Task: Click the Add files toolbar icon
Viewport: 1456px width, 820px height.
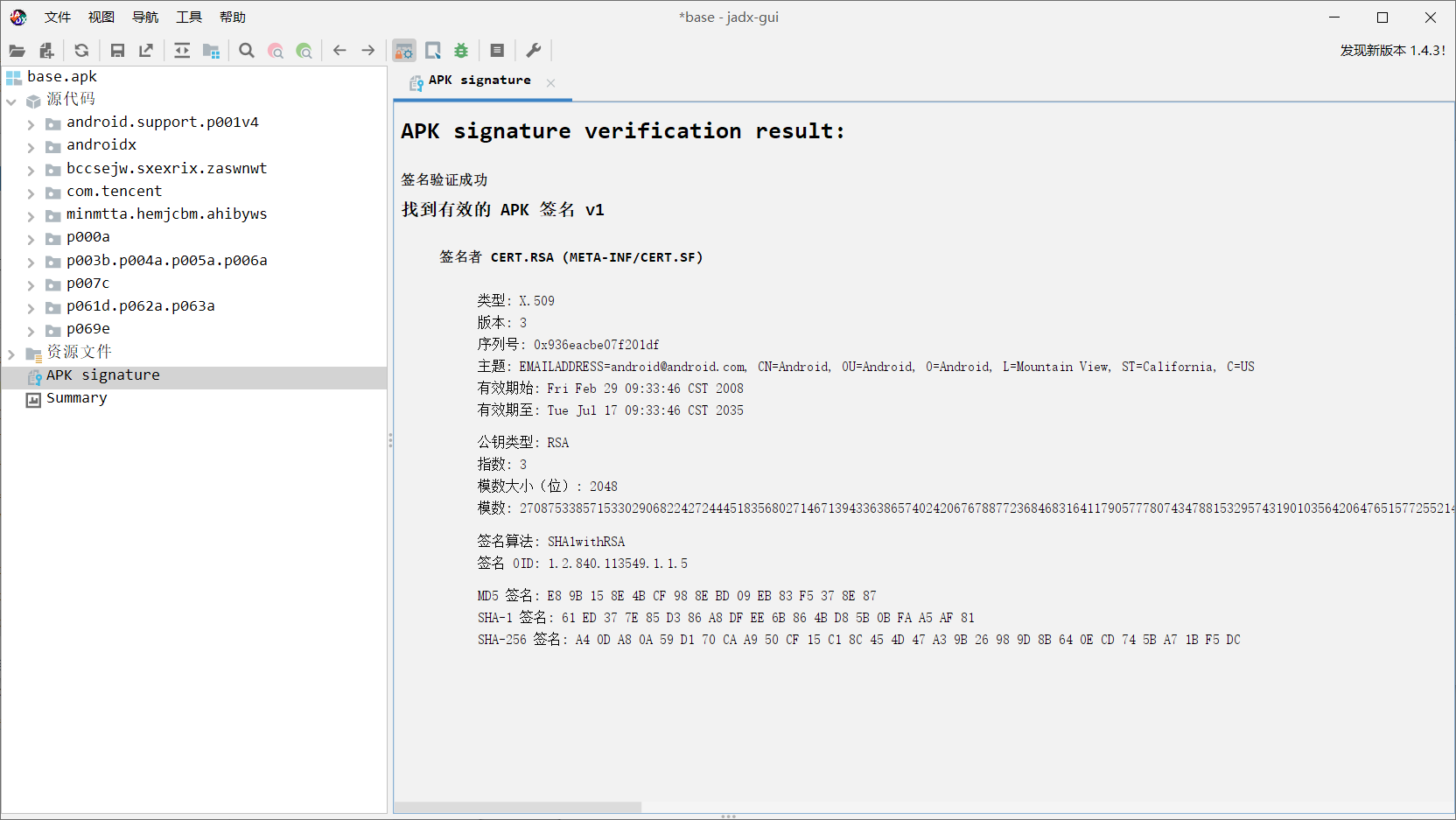Action: click(46, 51)
